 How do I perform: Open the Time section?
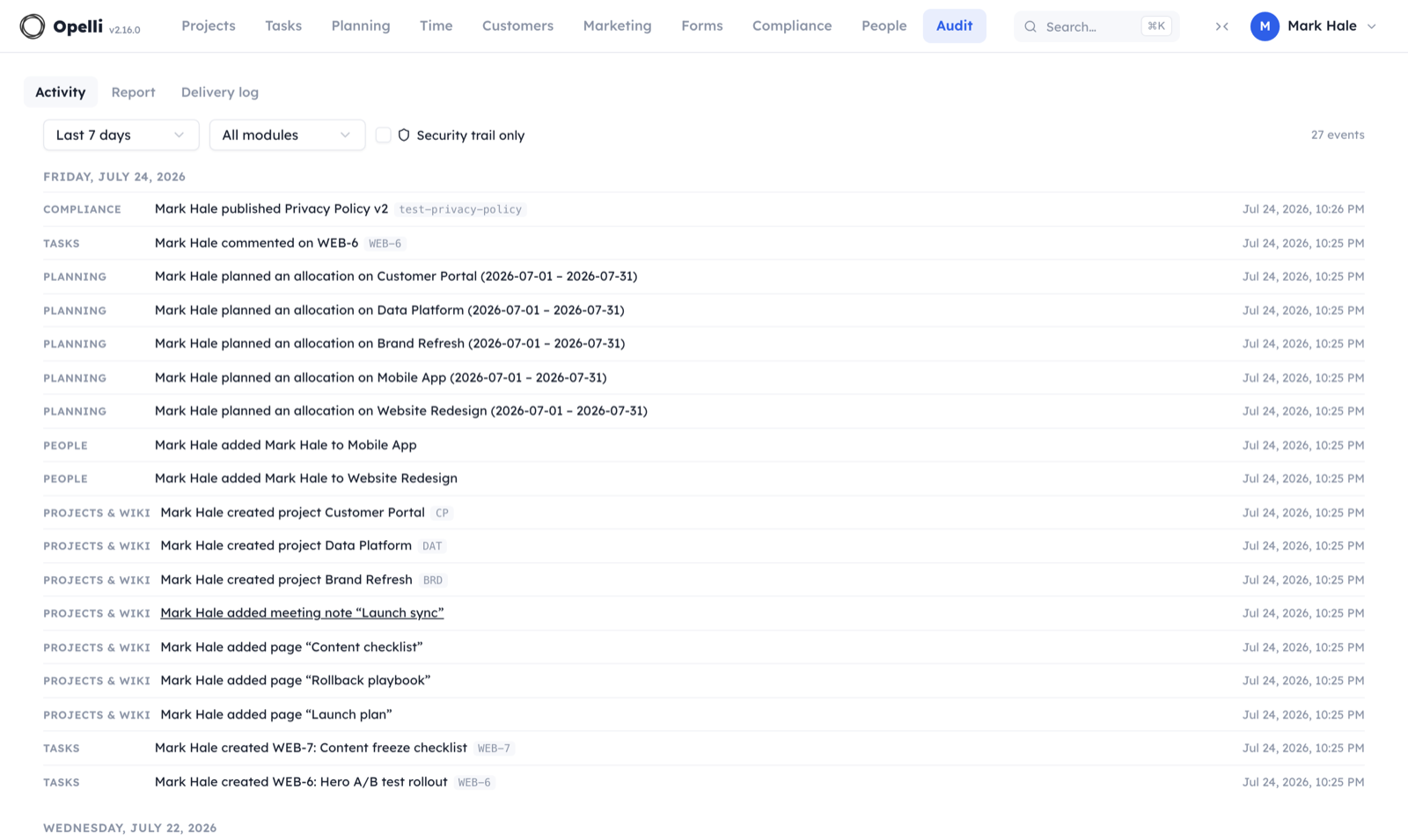tap(436, 26)
